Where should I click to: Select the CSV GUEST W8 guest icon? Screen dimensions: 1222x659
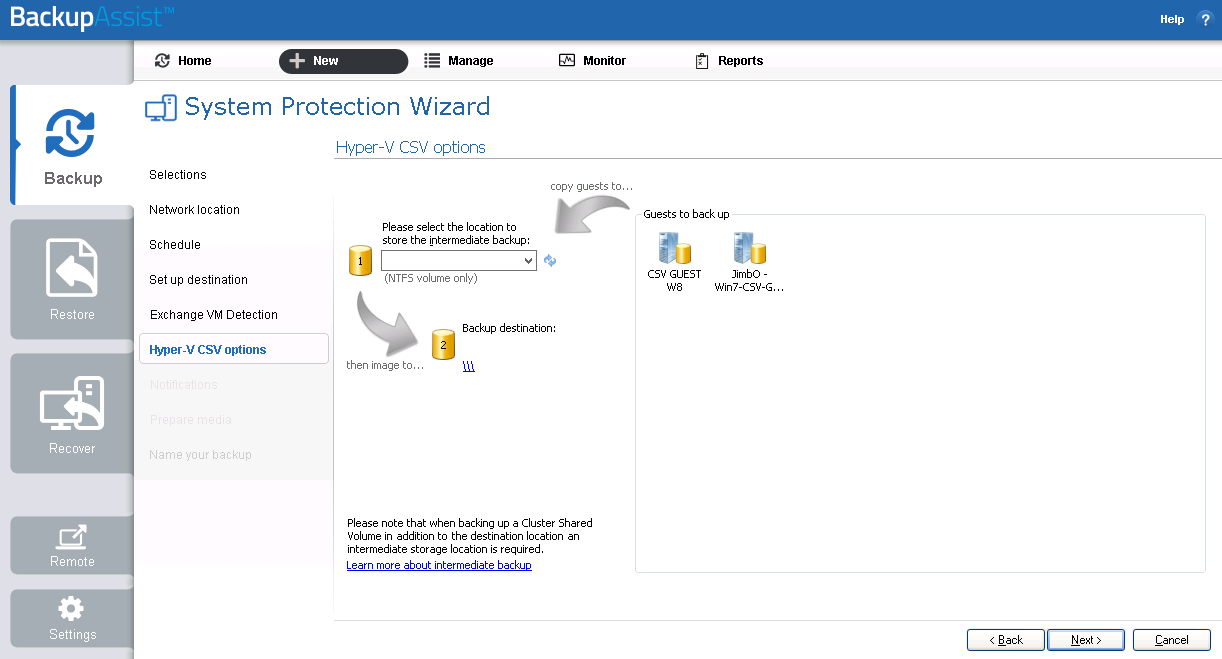tap(675, 262)
